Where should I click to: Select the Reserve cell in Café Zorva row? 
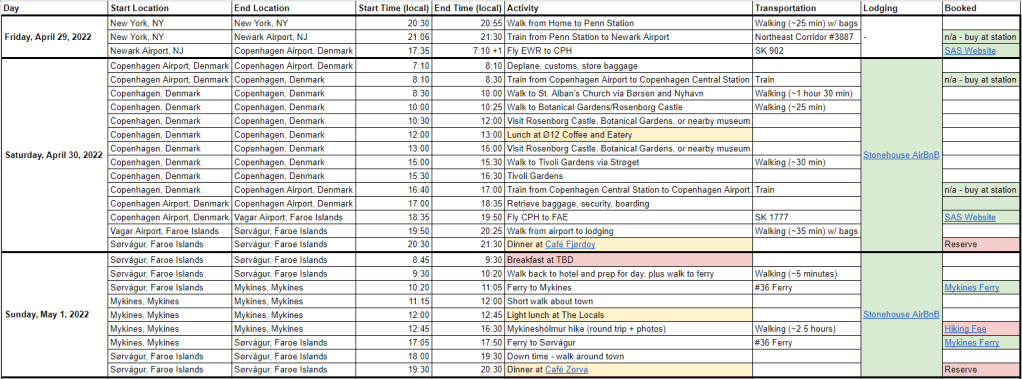981,370
